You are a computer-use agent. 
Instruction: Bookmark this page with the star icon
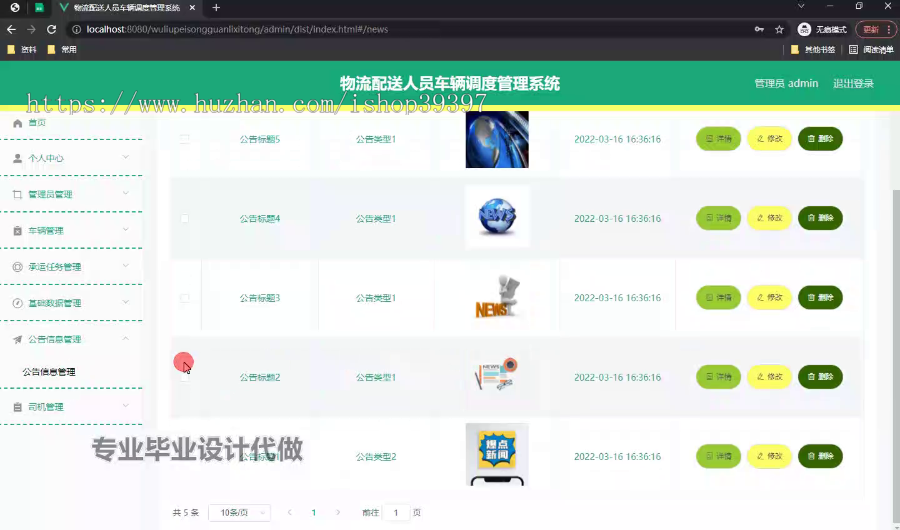point(779,29)
